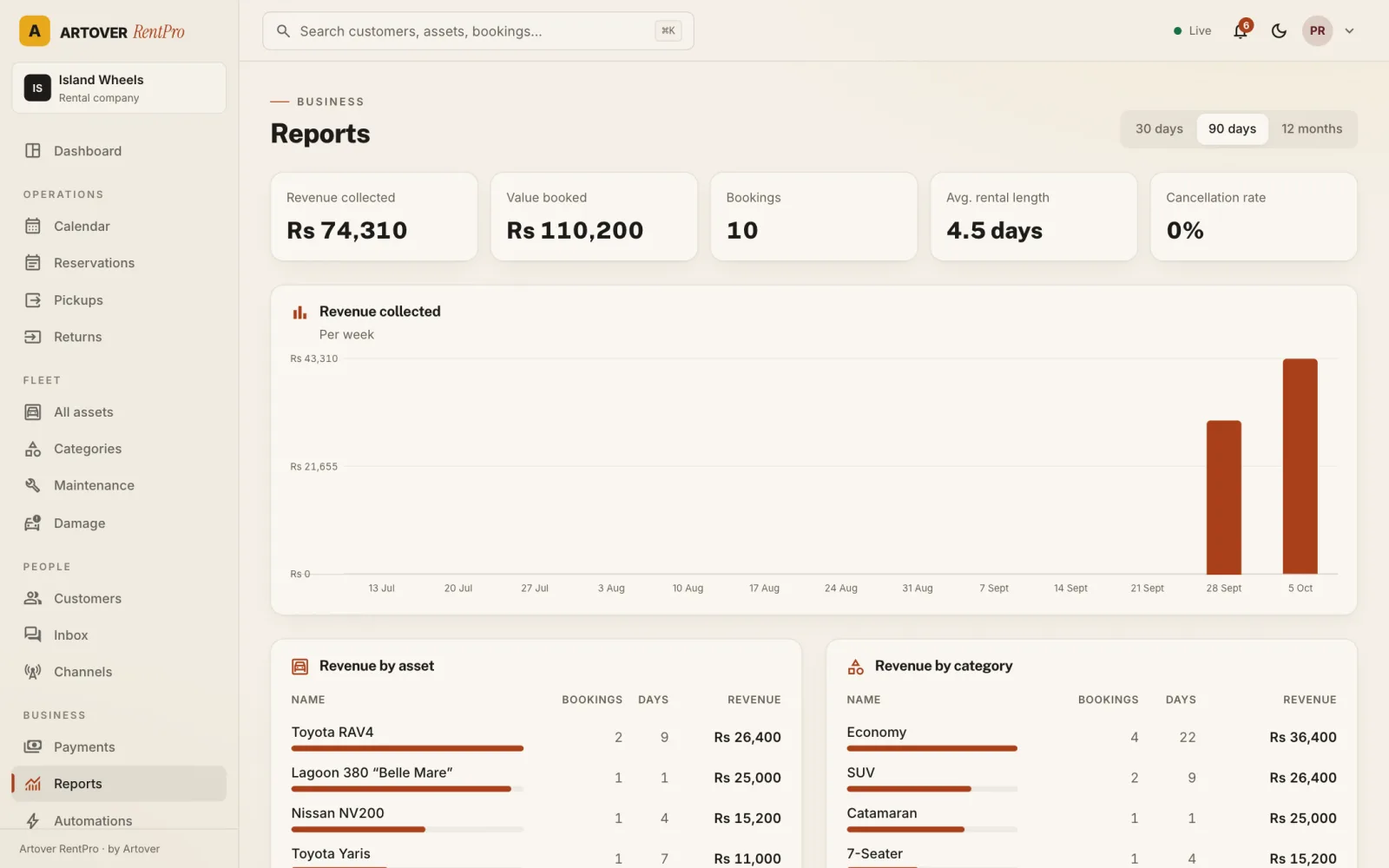Screen dimensions: 1389x868
Task: Click the Live status indicator
Action: pos(1192,30)
